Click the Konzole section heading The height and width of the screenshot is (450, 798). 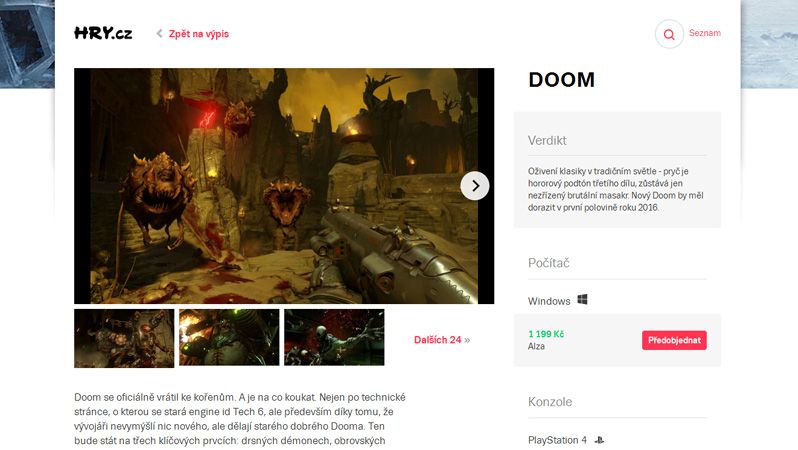550,402
